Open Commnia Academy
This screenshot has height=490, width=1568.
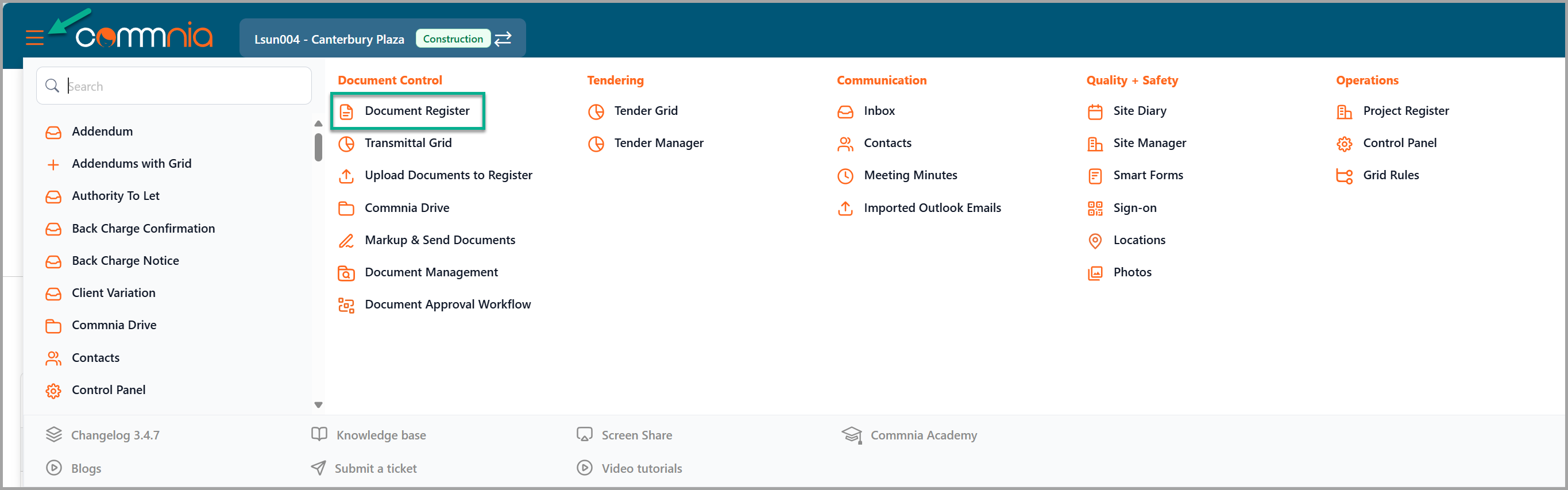[924, 435]
